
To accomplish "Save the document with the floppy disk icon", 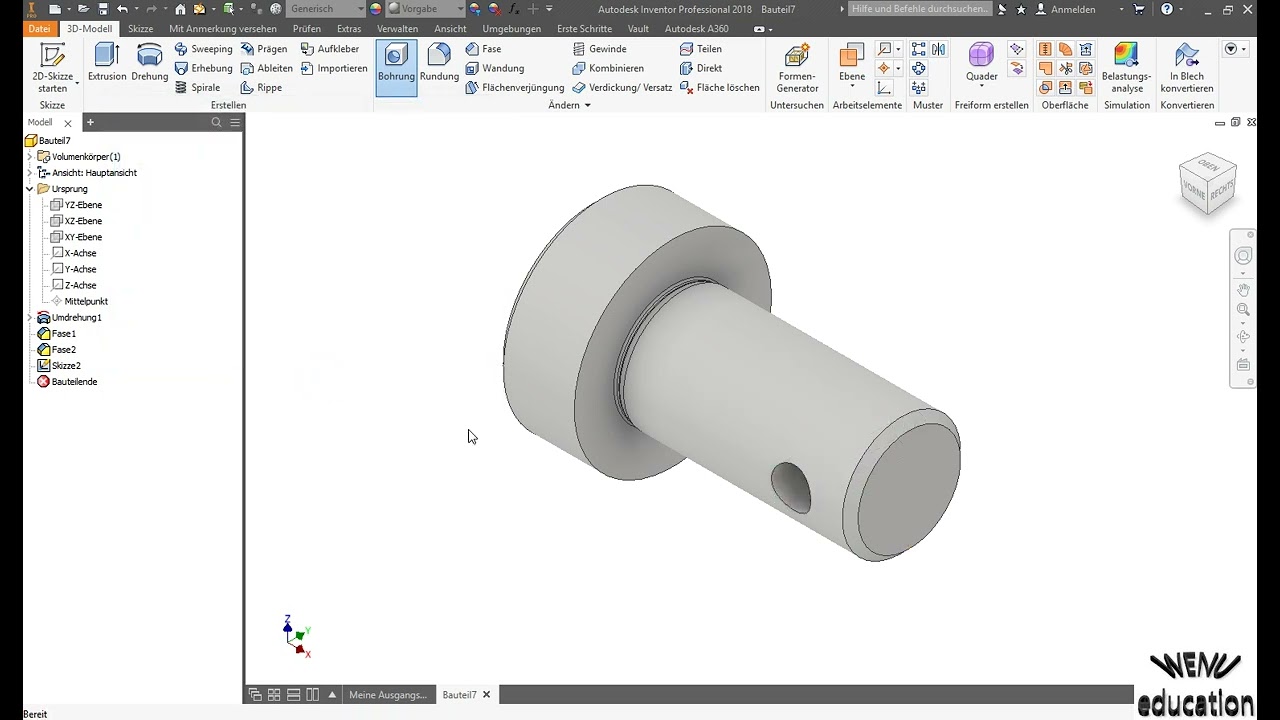I will (x=102, y=9).
